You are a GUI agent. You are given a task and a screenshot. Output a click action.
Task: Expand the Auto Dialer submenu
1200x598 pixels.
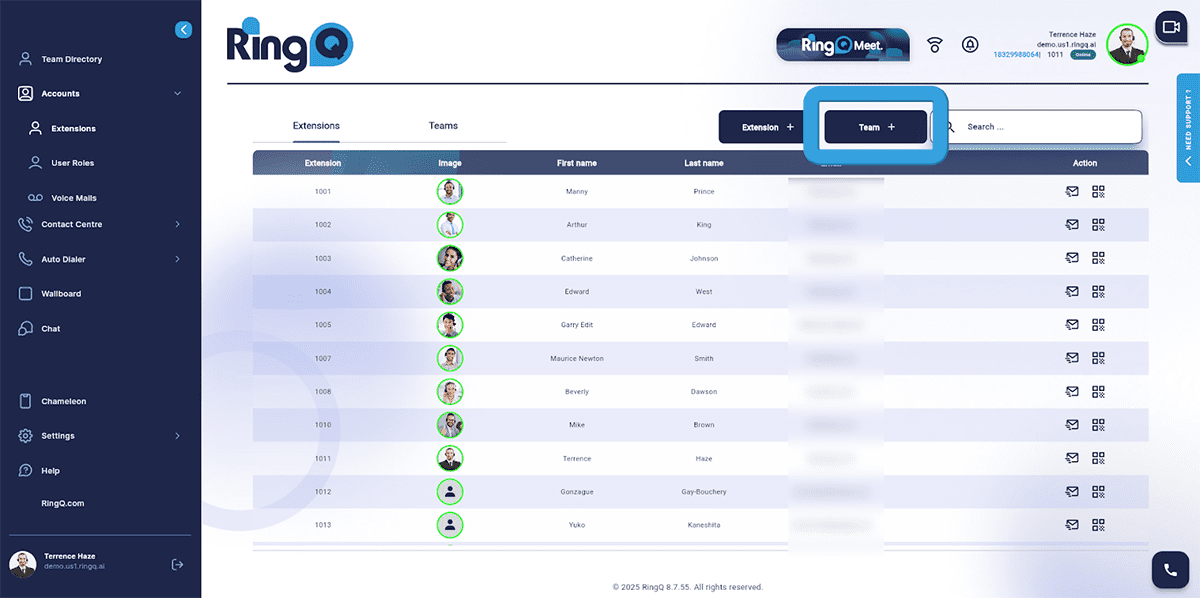point(177,260)
